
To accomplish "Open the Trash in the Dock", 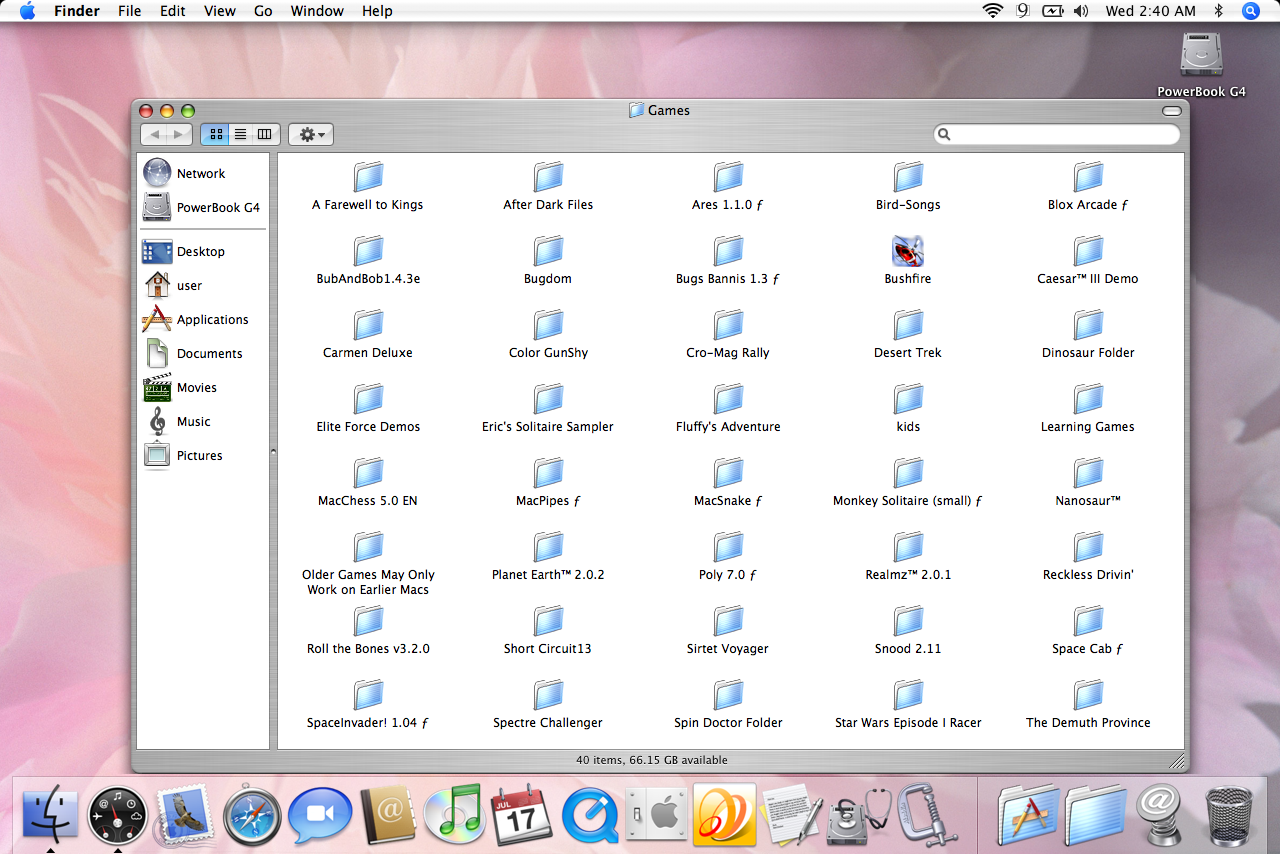I will click(x=1229, y=814).
